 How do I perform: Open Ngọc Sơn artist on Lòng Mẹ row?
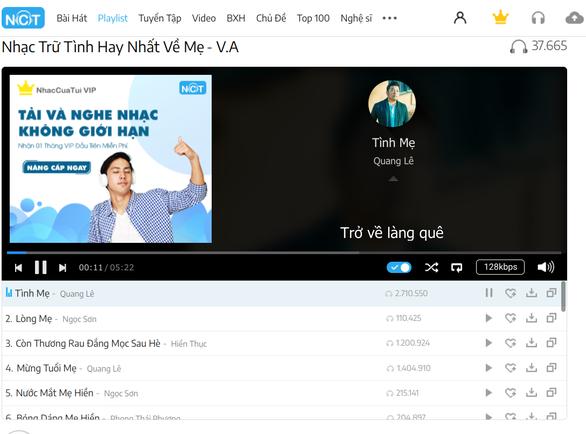click(79, 319)
